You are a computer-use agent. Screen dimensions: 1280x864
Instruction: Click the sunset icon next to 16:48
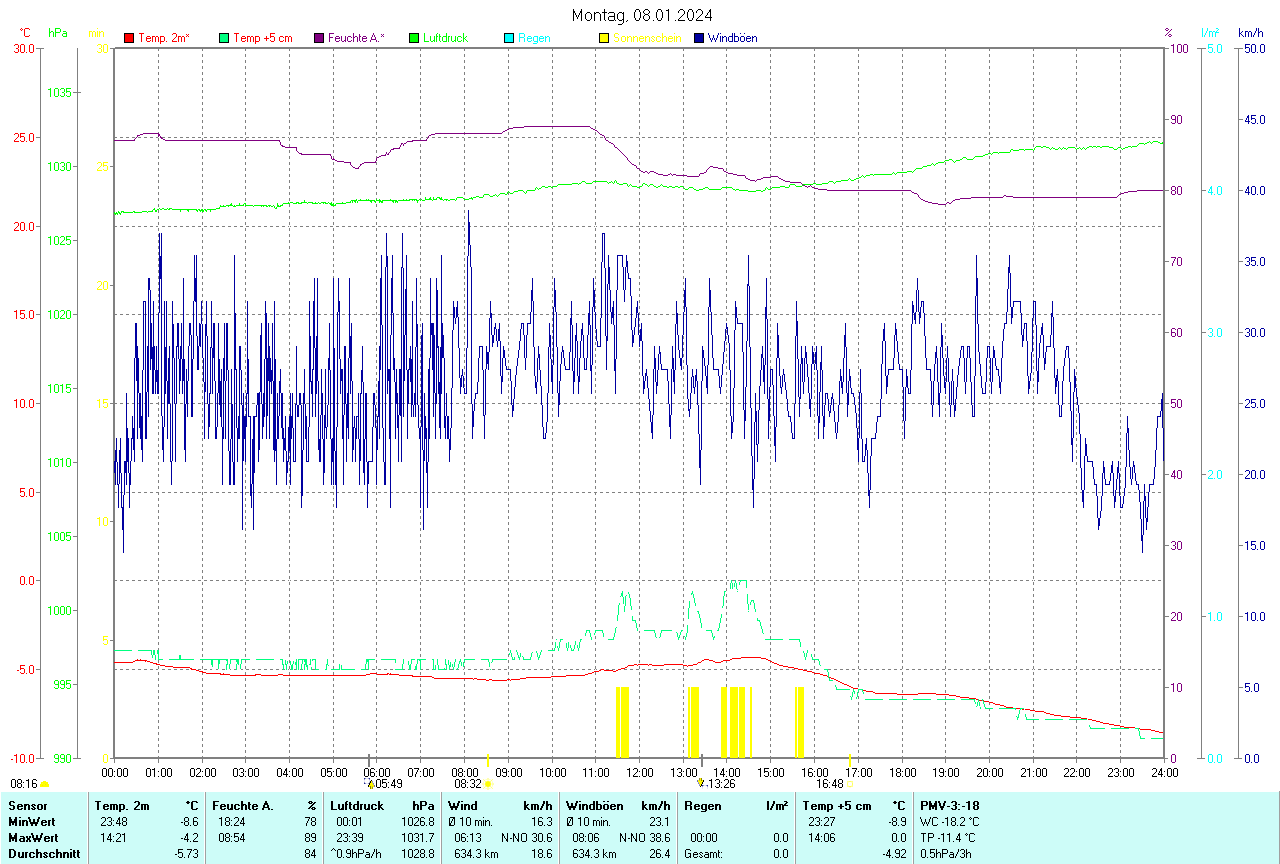(x=850, y=785)
